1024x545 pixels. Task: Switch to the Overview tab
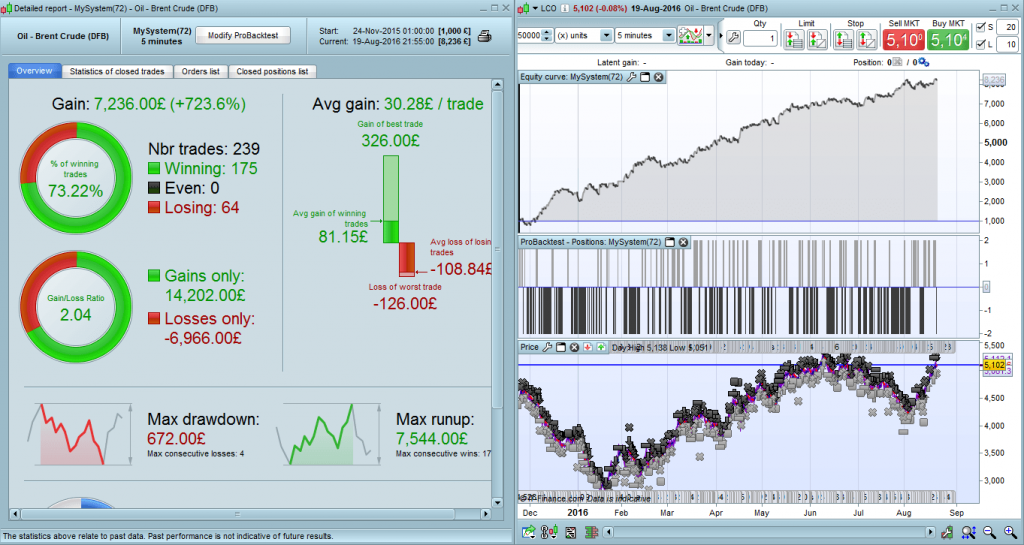(x=35, y=71)
